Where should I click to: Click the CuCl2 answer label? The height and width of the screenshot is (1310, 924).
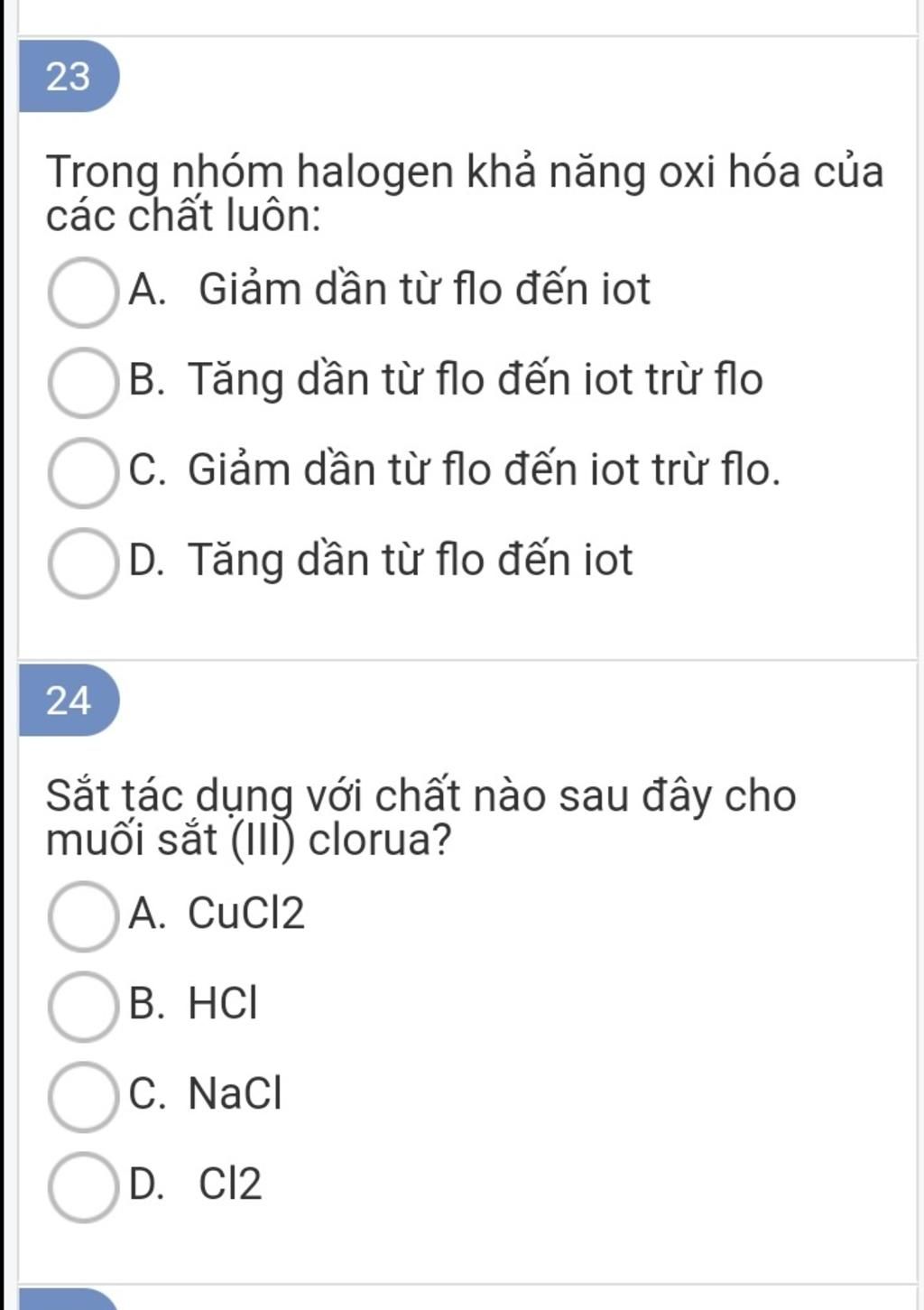pos(246,914)
